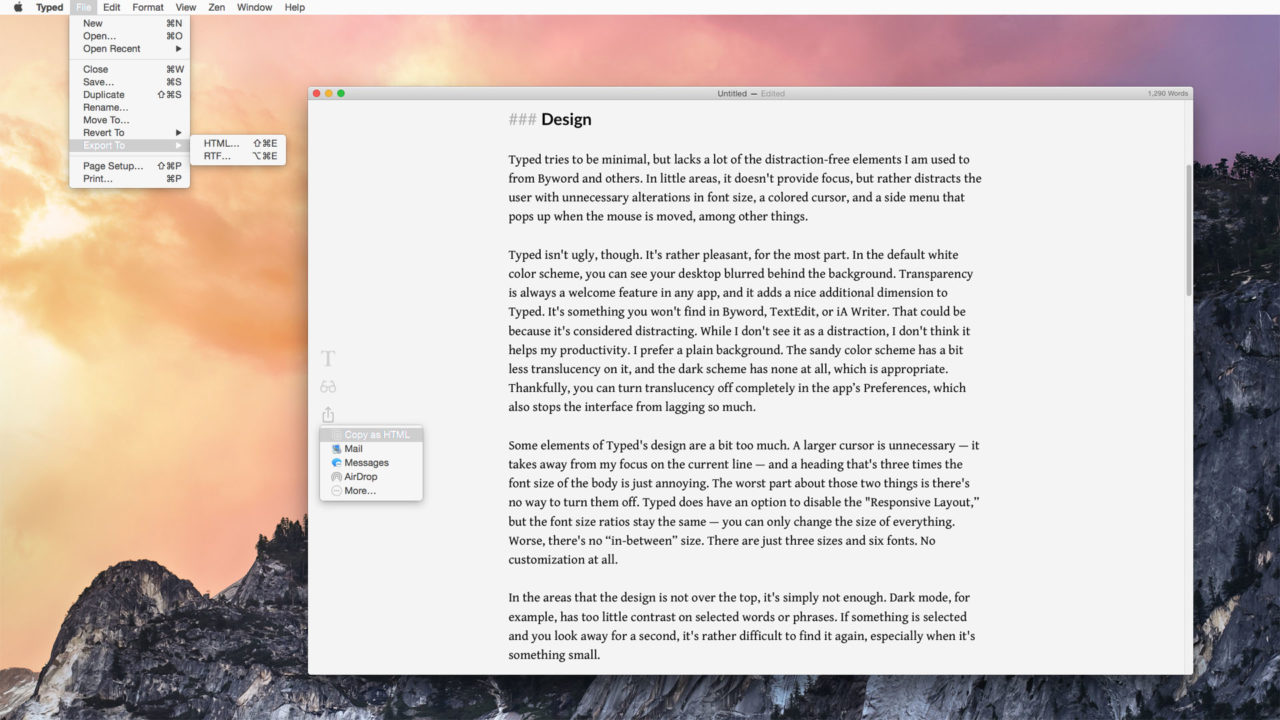Click the share icon in sidebar

click(x=328, y=414)
